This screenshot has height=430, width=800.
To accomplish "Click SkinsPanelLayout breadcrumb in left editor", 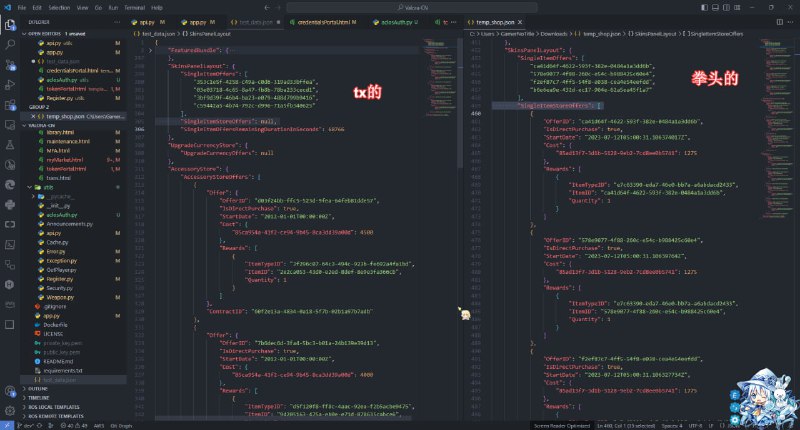I will coord(210,34).
